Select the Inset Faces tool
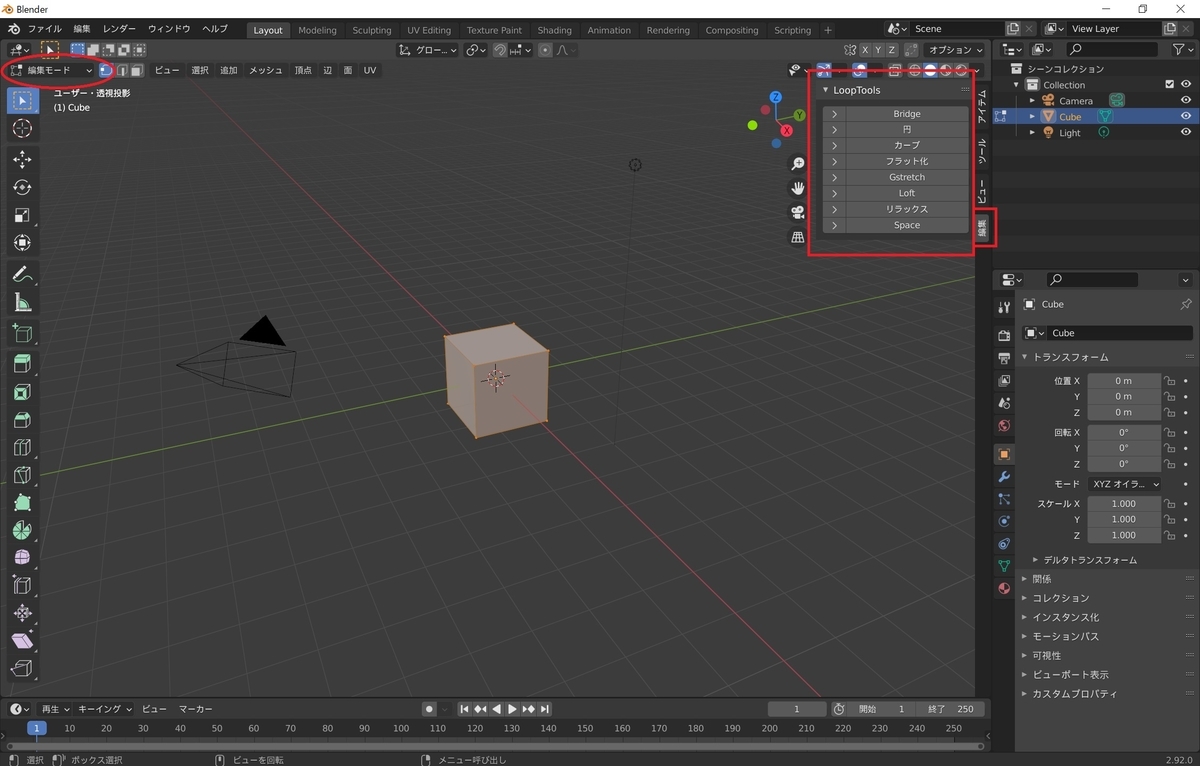Viewport: 1200px width, 766px height. coord(22,392)
